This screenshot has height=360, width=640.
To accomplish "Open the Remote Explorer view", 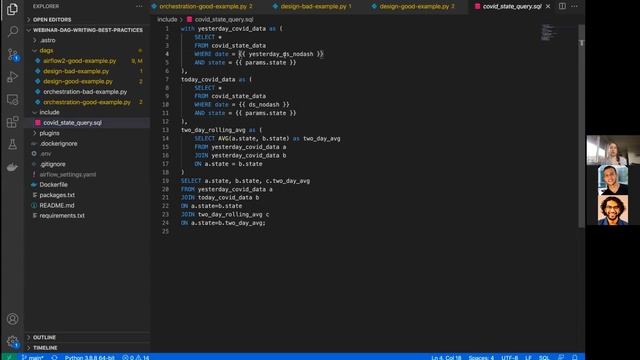I will [13, 99].
